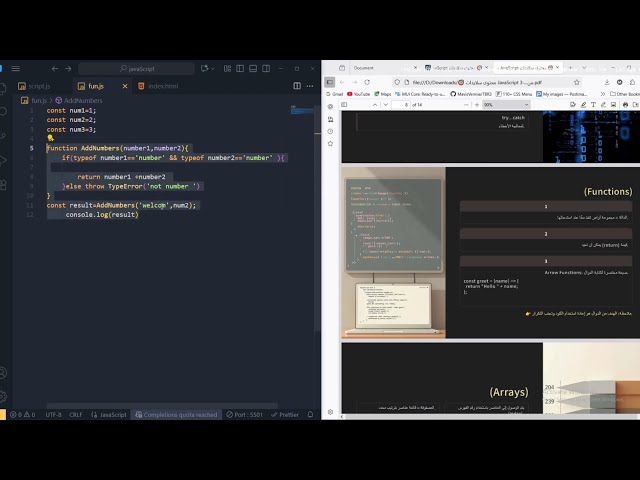Image resolution: width=640 pixels, height=480 pixels.
Task: Click the PDF page number field
Action: 401,105
